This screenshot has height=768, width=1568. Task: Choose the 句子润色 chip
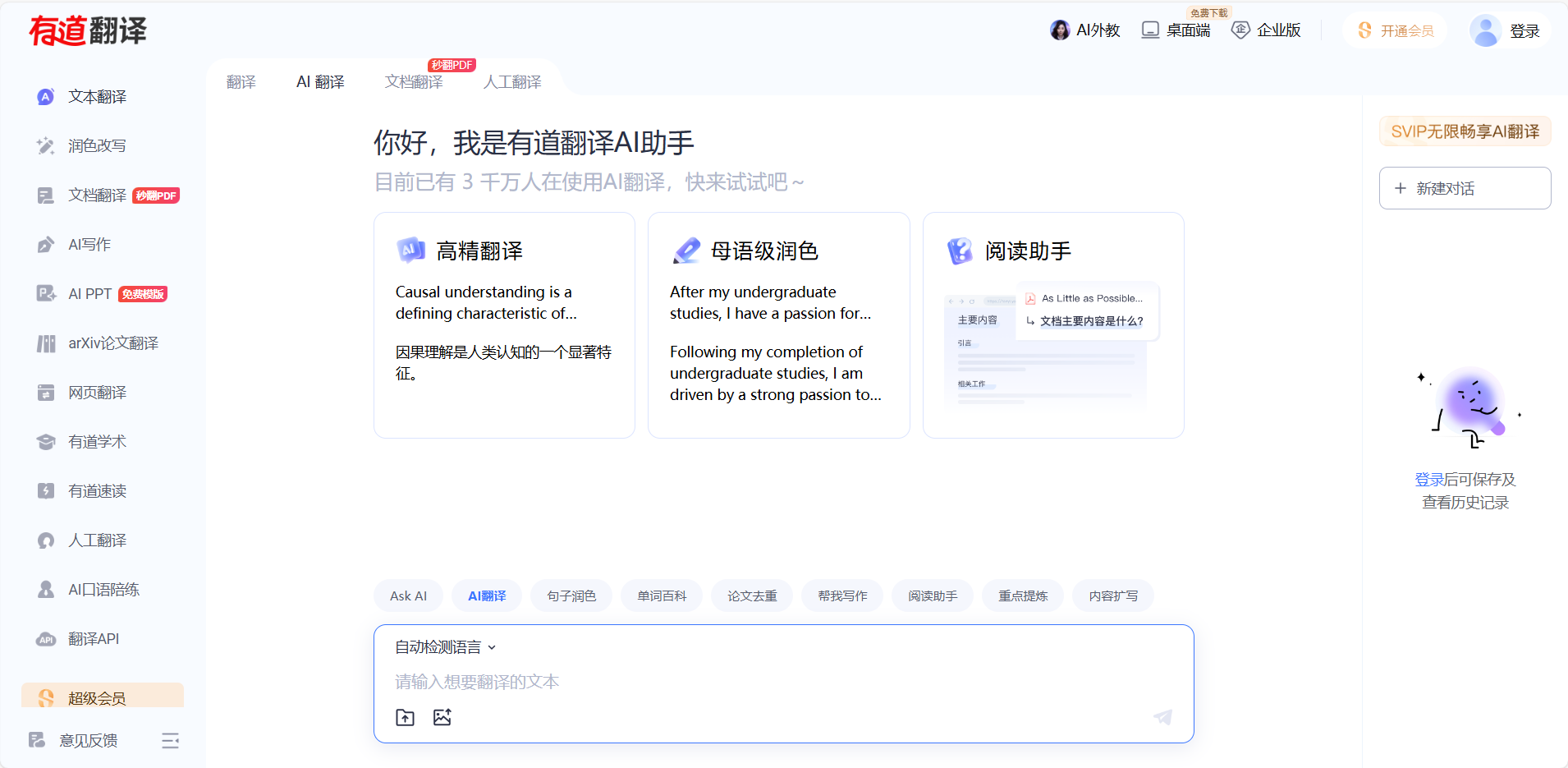(x=571, y=596)
